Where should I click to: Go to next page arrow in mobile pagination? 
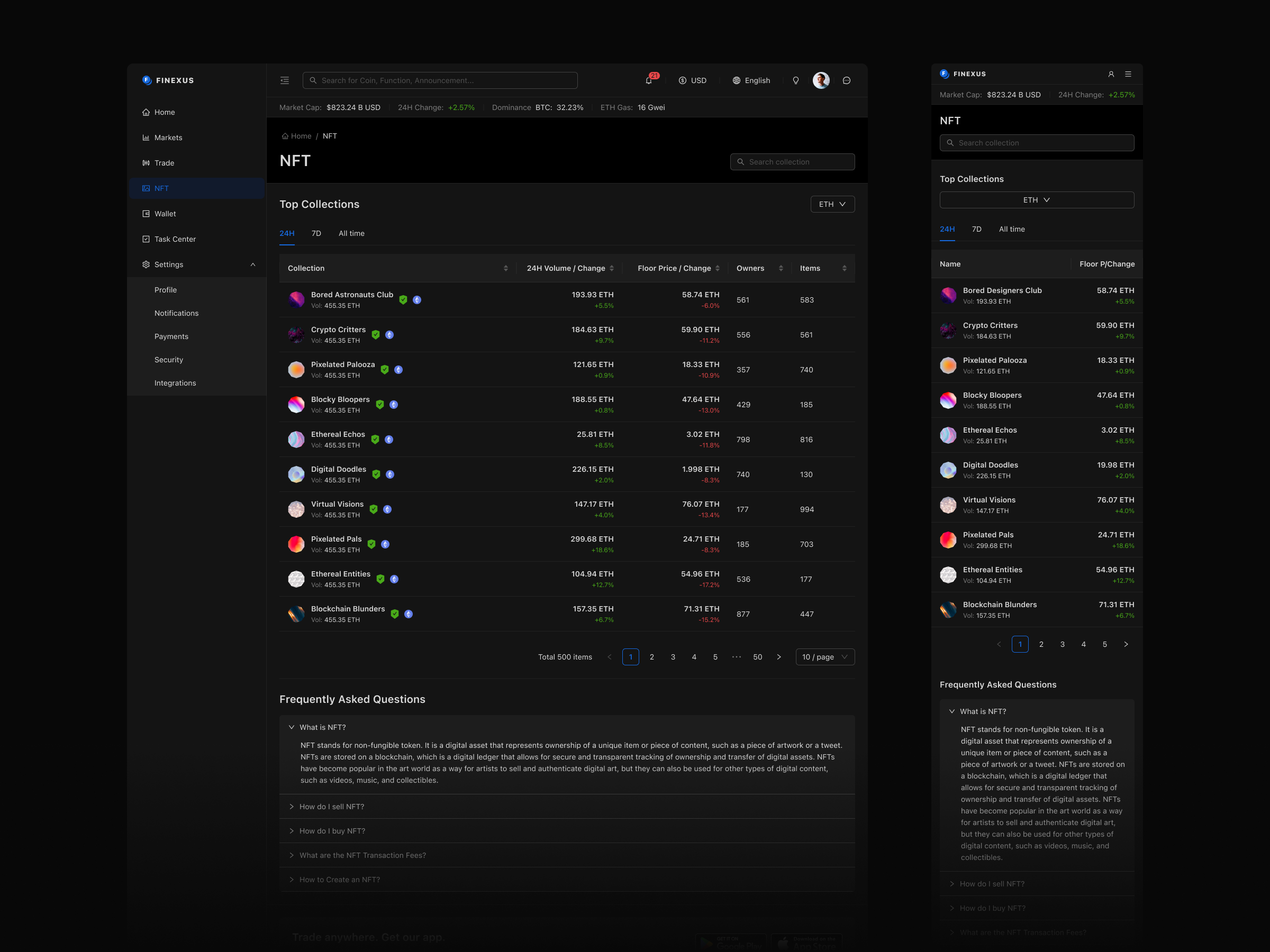[1126, 644]
